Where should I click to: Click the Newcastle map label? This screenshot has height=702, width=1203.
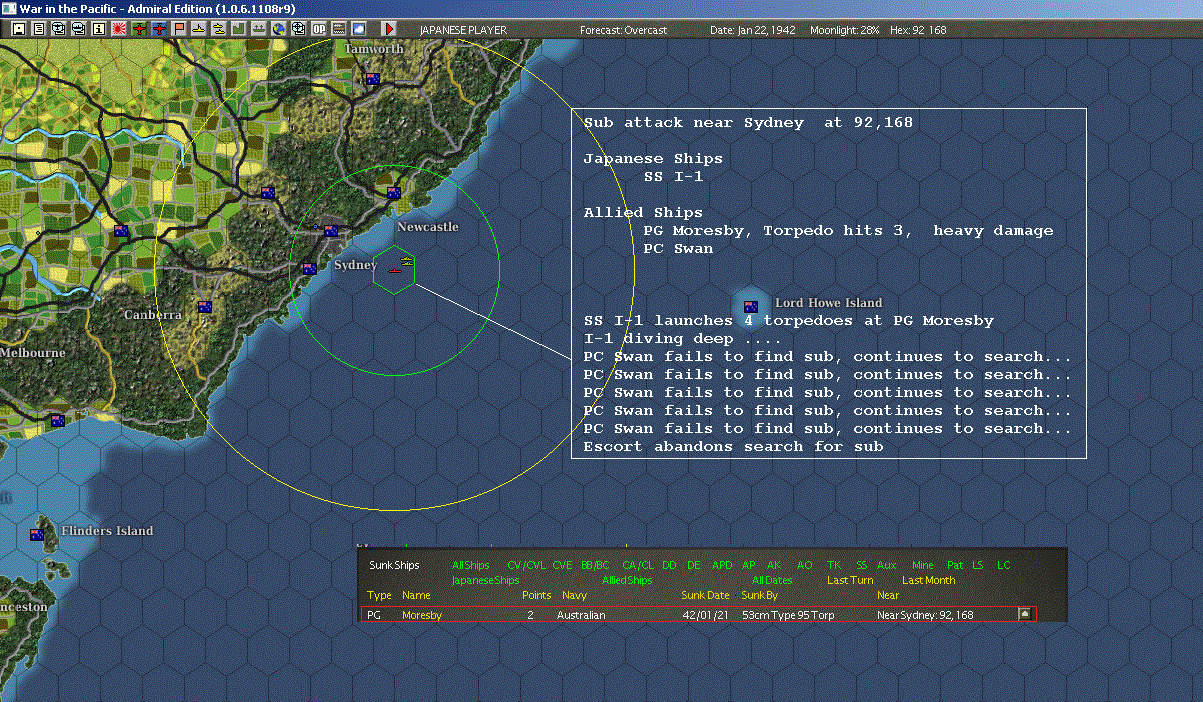[427, 227]
